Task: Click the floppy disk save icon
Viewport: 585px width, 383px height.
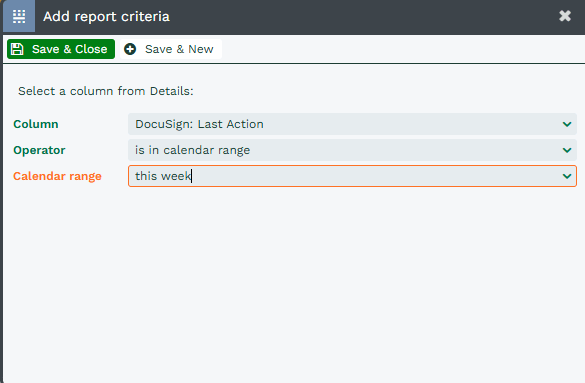Action: 17,49
